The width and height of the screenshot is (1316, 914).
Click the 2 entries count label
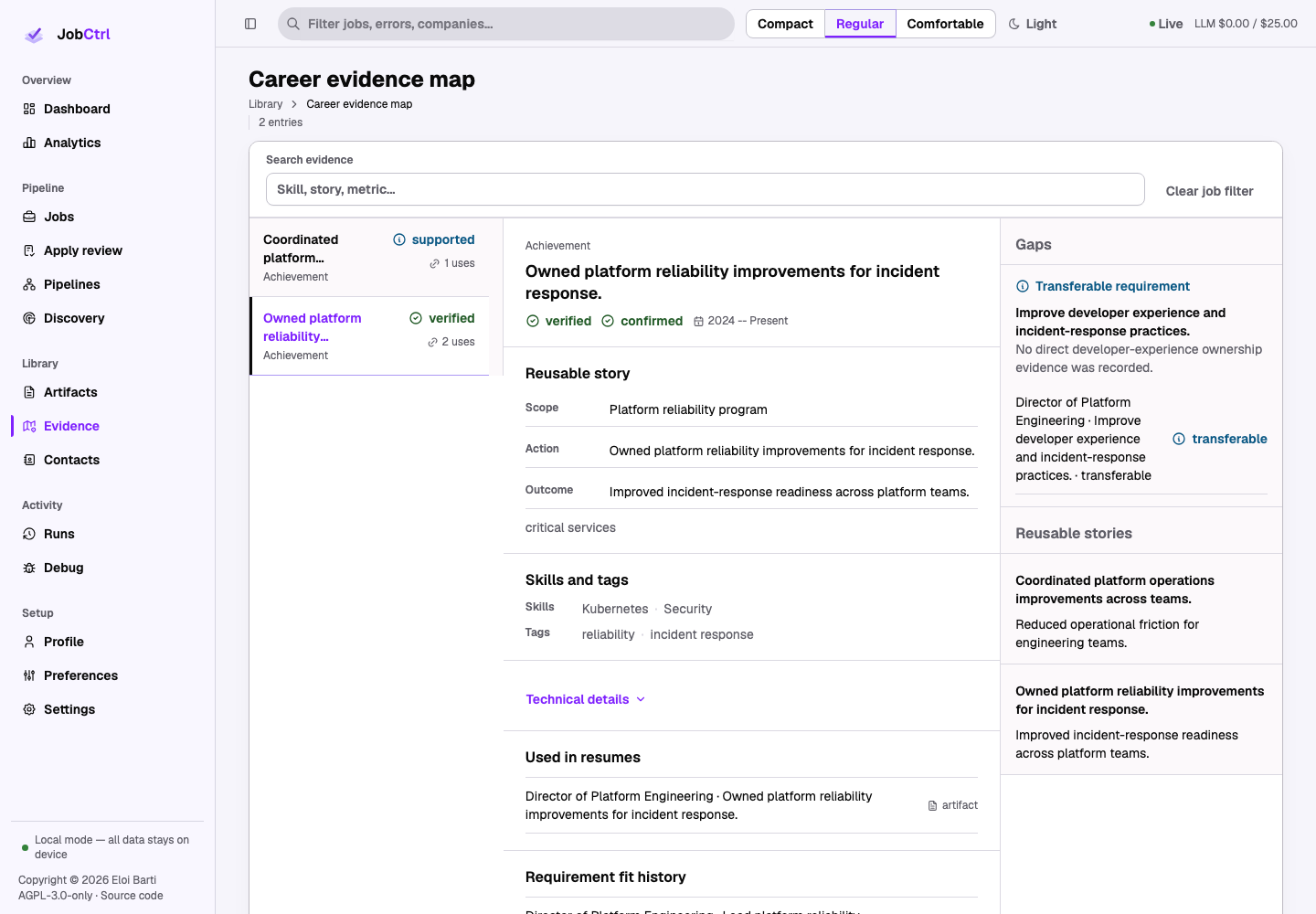point(281,122)
